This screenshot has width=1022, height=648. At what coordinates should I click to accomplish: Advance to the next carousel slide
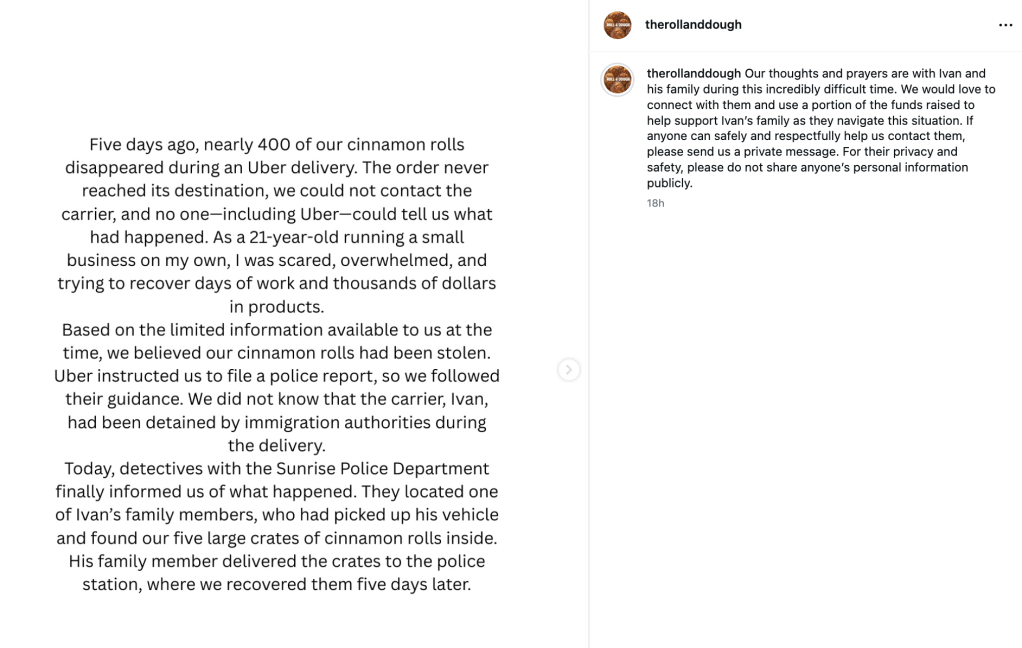pyautogui.click(x=568, y=370)
